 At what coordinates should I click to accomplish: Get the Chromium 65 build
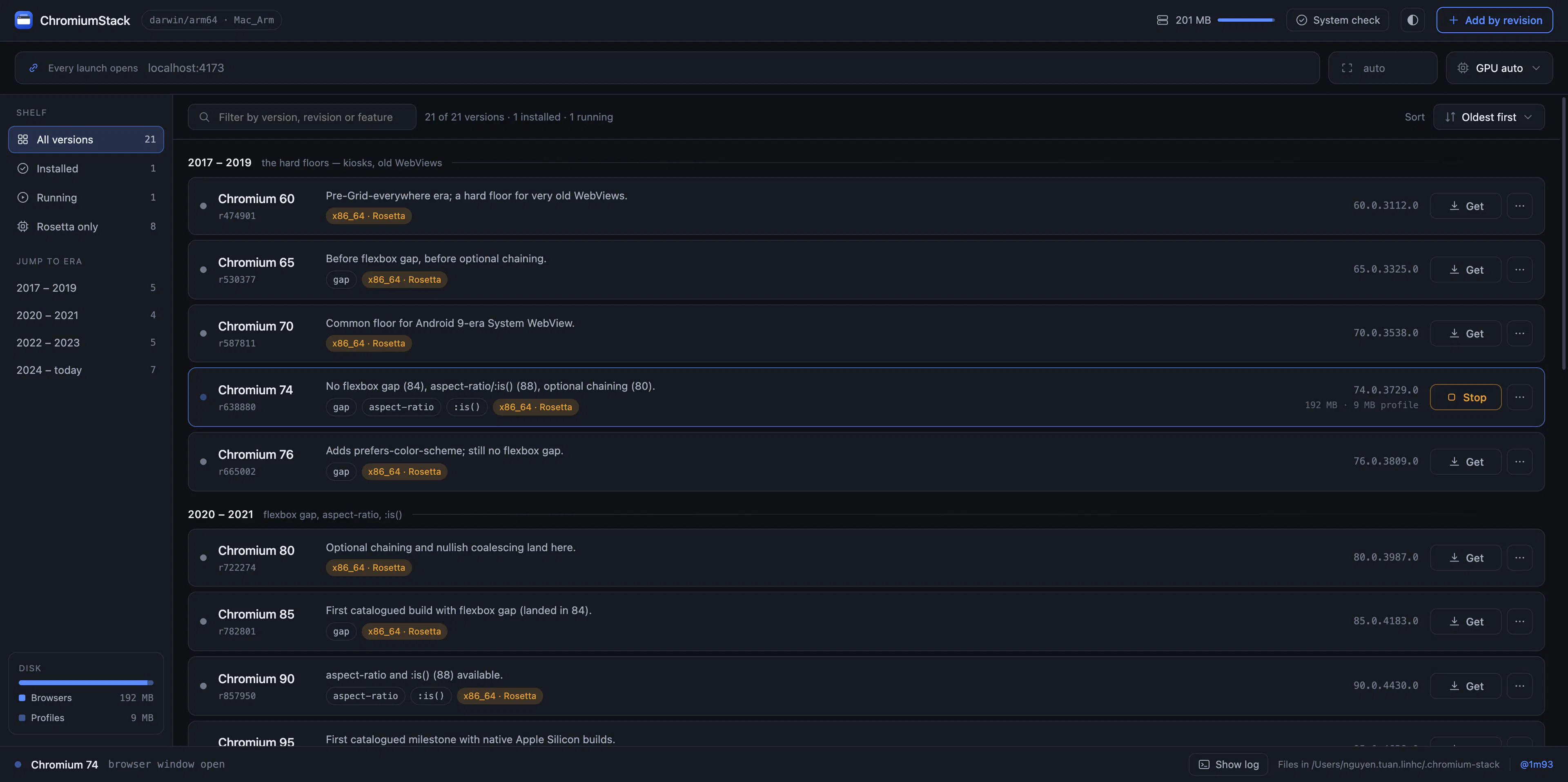coord(1465,270)
